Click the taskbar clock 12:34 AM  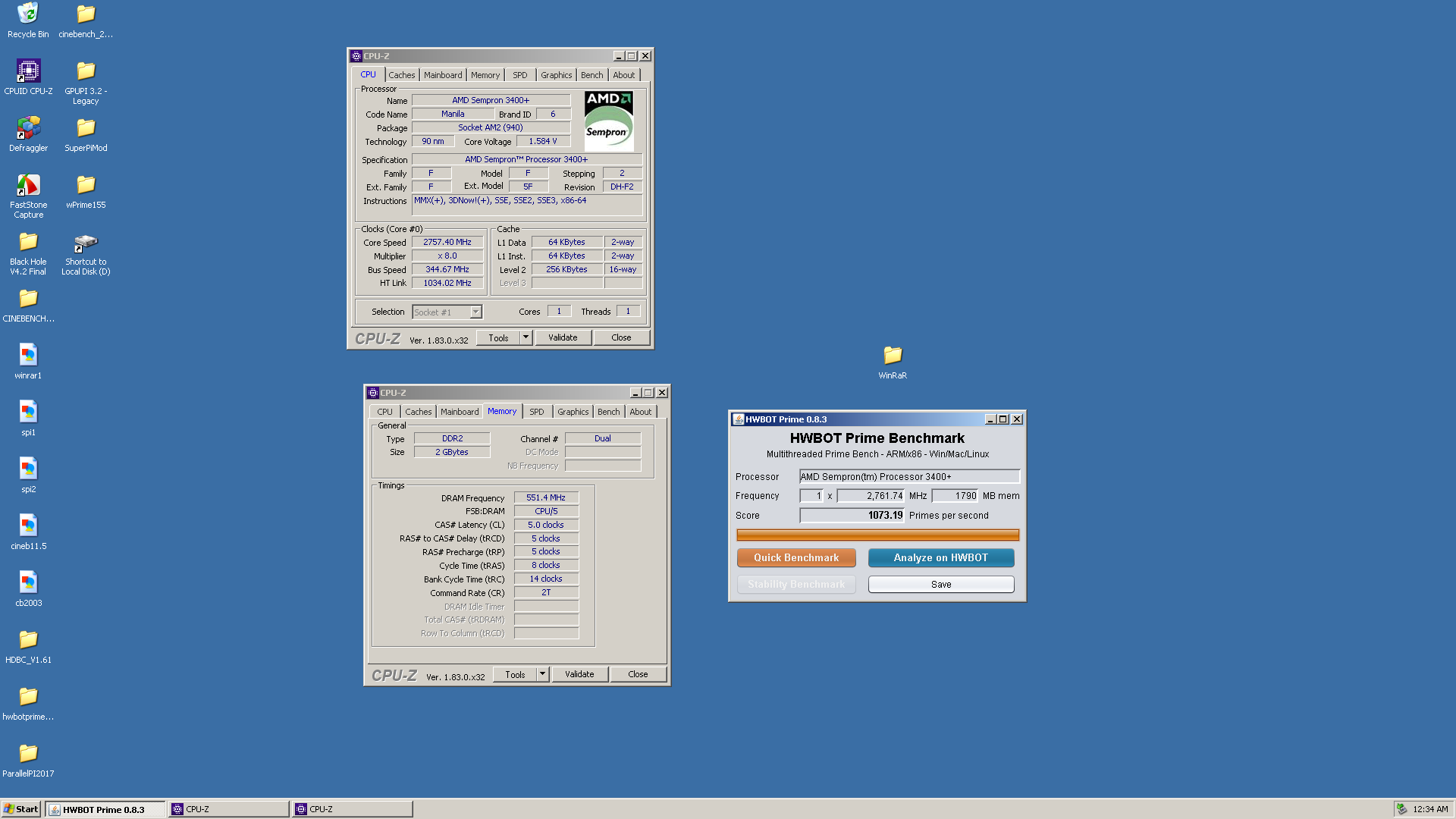tap(1430, 809)
